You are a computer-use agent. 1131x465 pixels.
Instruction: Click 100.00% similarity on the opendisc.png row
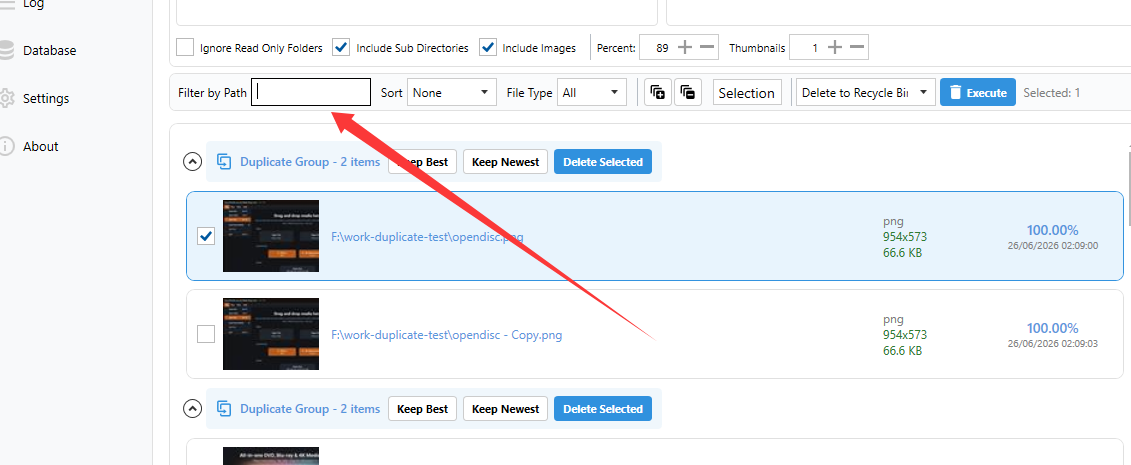coord(1052,230)
